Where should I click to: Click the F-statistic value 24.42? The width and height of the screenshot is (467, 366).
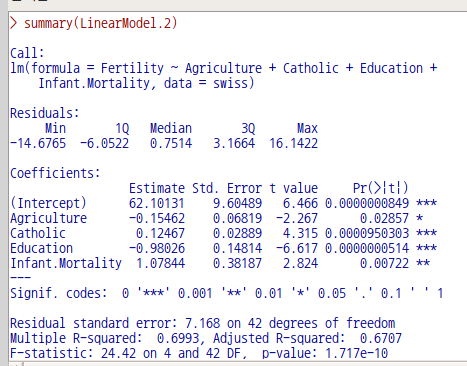119,353
